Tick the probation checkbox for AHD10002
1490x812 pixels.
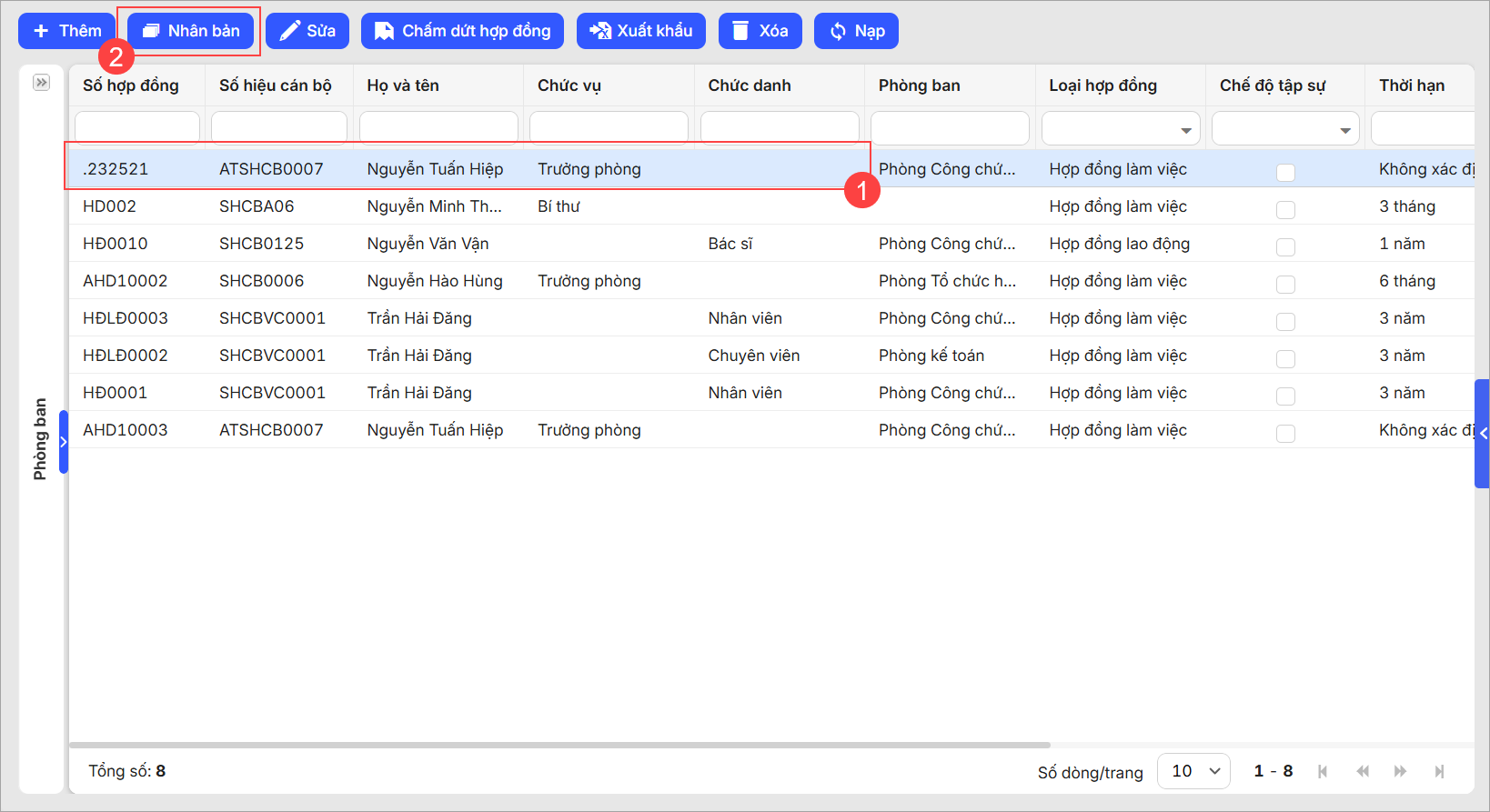1285,285
